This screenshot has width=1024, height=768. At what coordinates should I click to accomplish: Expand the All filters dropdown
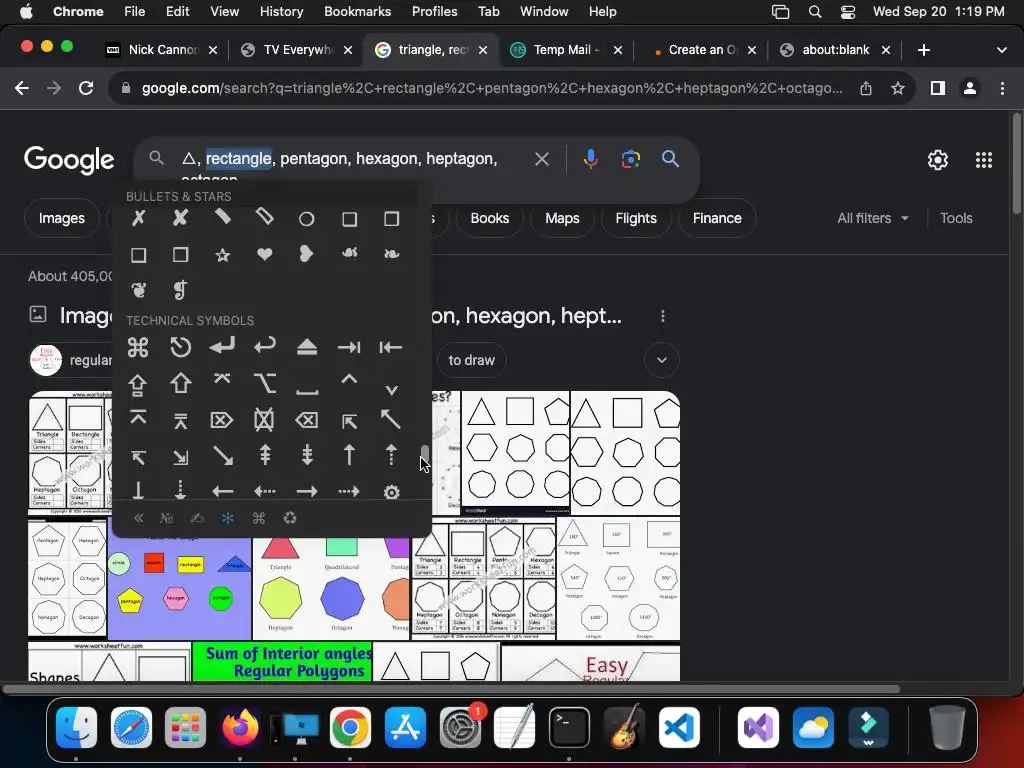[872, 218]
